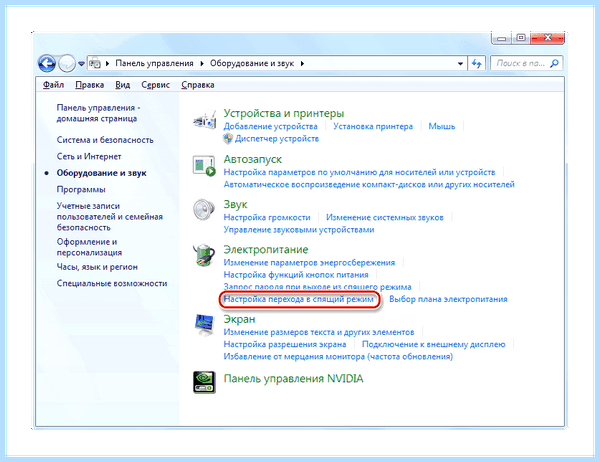This screenshot has height=462, width=600.
Task: Click the Электропитание battery icon
Action: coord(204,255)
